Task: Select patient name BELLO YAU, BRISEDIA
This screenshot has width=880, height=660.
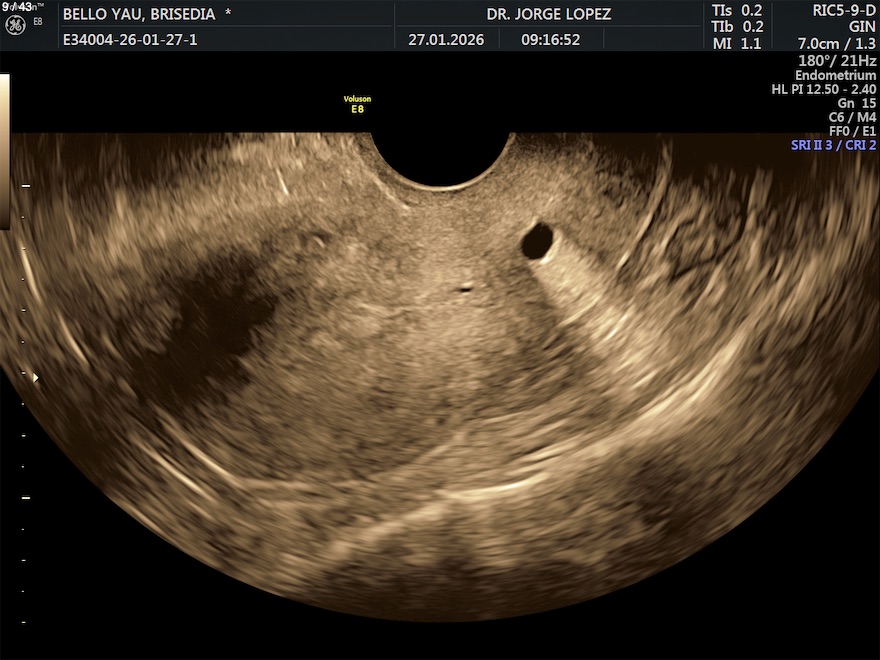Action: click(146, 14)
